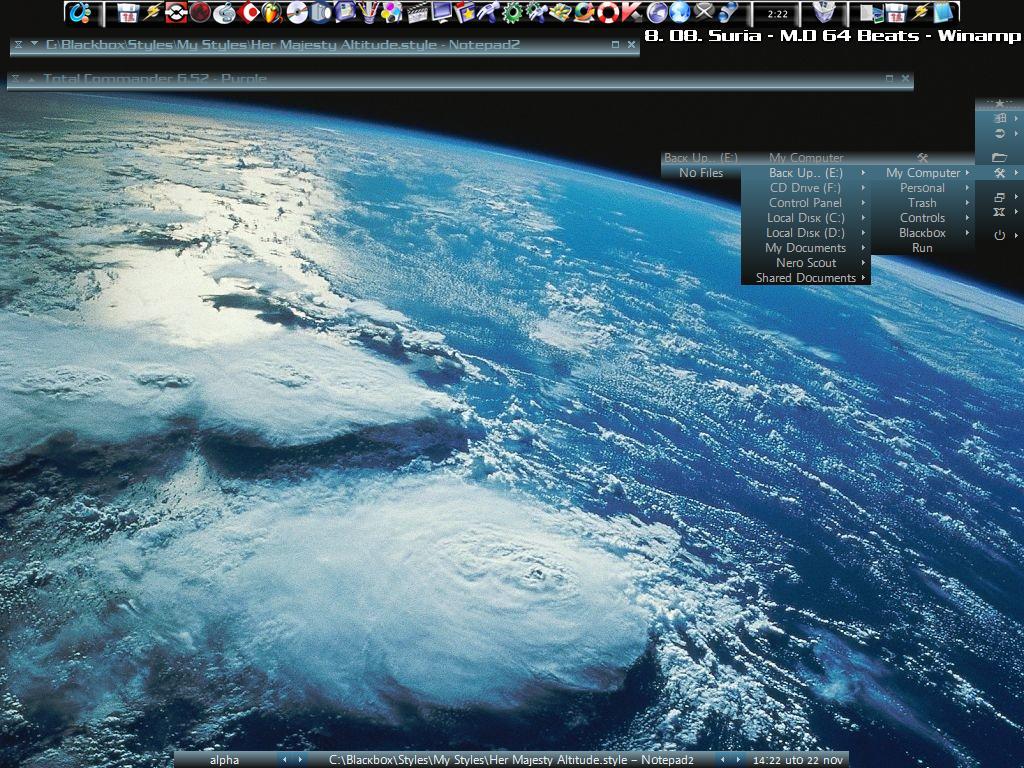Click the Back Up.. (E:) menu title header
This screenshot has height=768, width=1024.
click(x=701, y=158)
